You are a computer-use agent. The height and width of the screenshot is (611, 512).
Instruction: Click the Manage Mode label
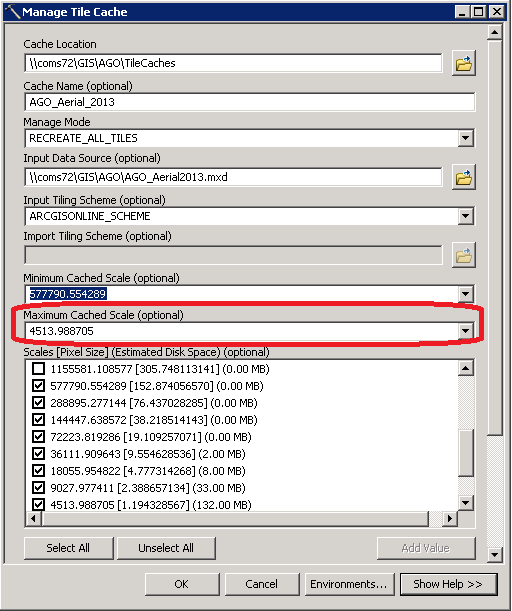[57, 122]
